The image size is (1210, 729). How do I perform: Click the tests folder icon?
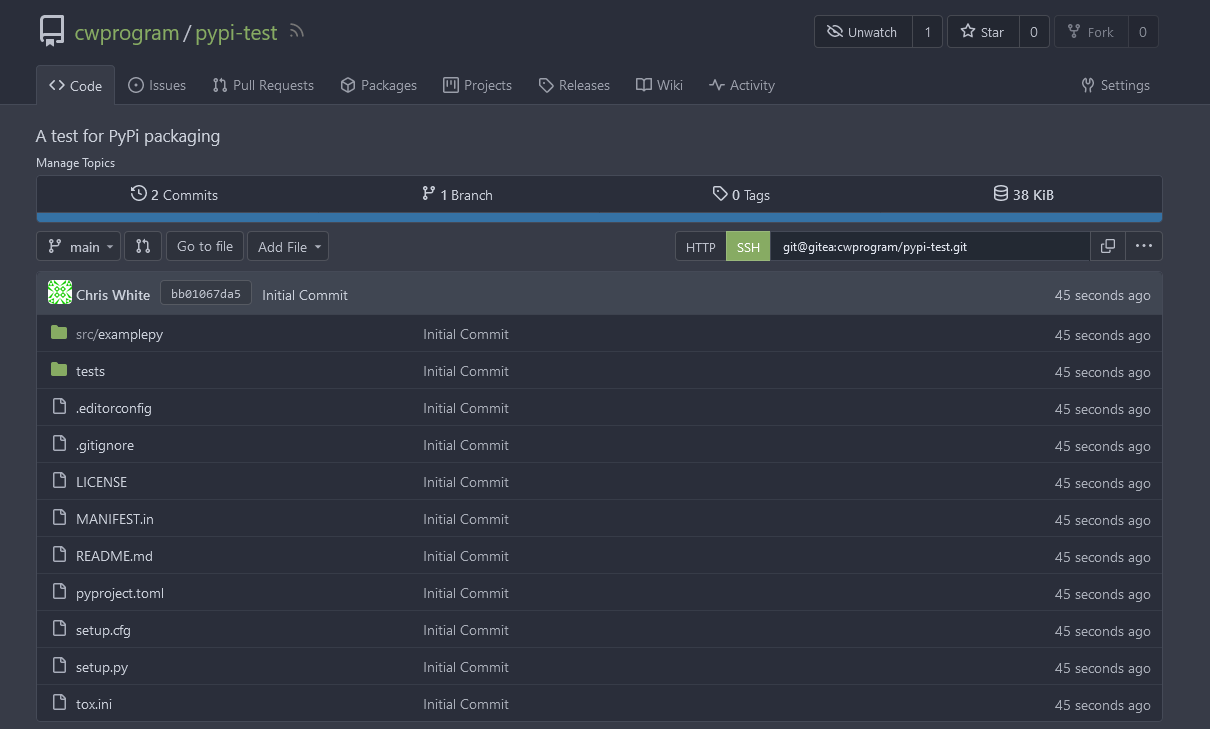tap(59, 370)
